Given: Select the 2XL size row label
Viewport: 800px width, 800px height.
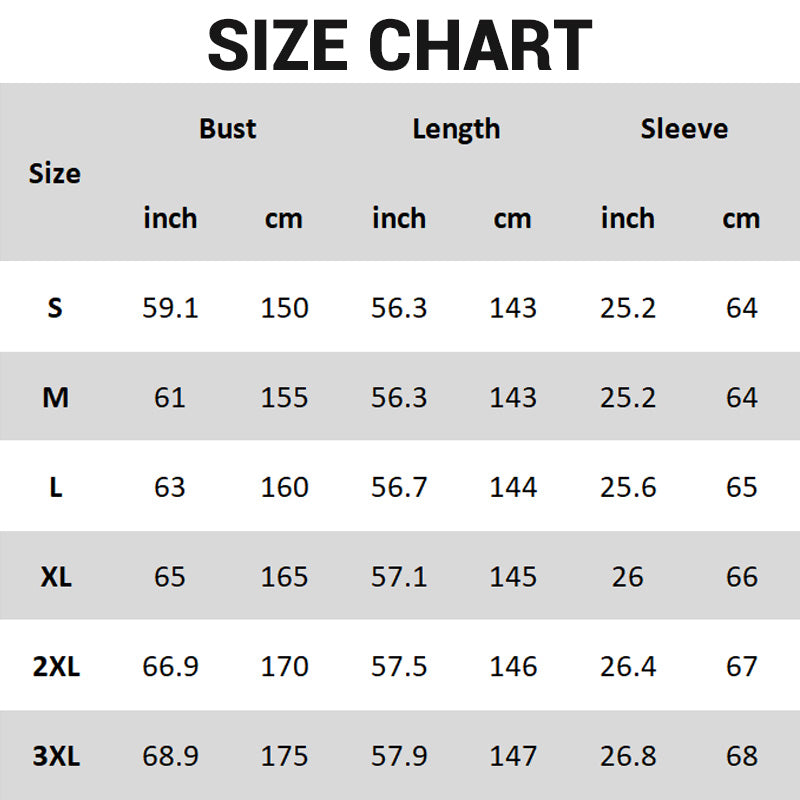Looking at the screenshot, I should pyautogui.click(x=55, y=667).
